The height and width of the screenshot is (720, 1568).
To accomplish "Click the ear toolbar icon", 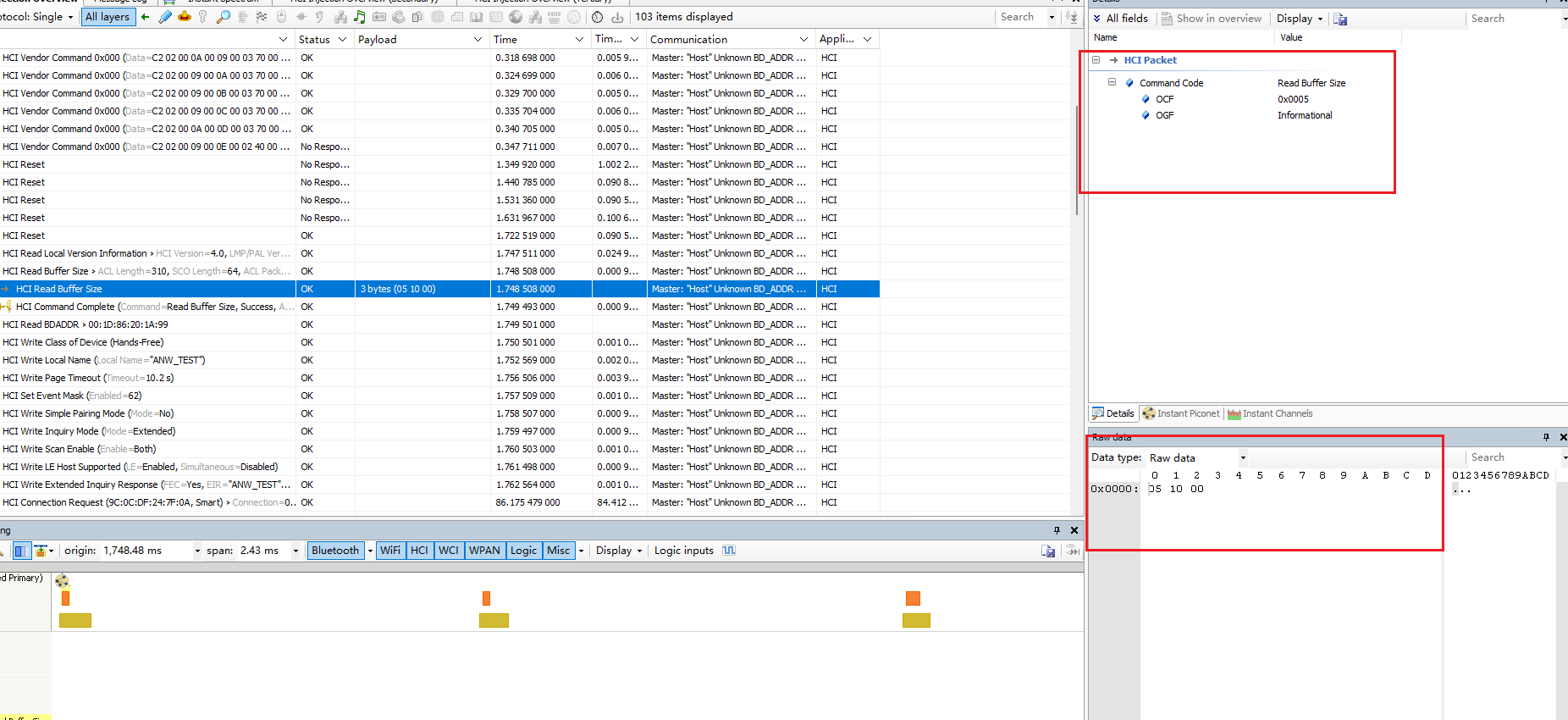I will click(x=319, y=17).
